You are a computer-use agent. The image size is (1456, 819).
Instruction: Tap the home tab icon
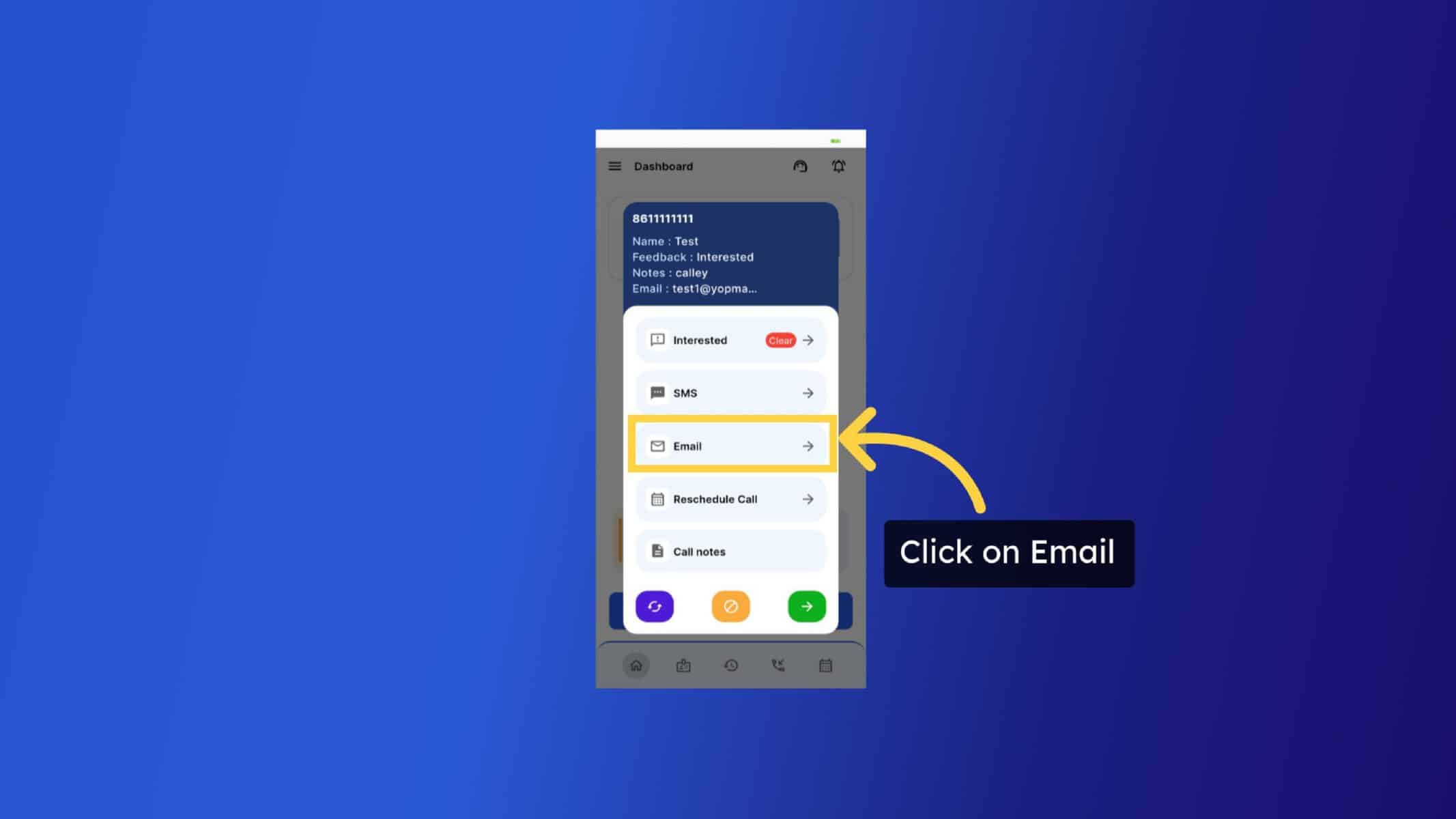pyautogui.click(x=635, y=665)
